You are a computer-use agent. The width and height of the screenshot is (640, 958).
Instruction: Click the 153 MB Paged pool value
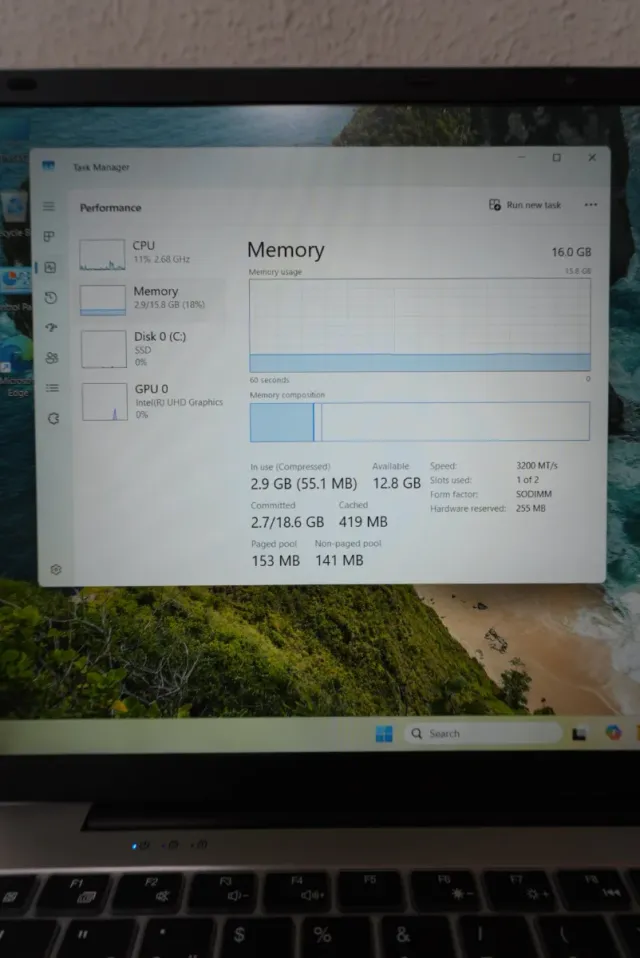click(275, 560)
